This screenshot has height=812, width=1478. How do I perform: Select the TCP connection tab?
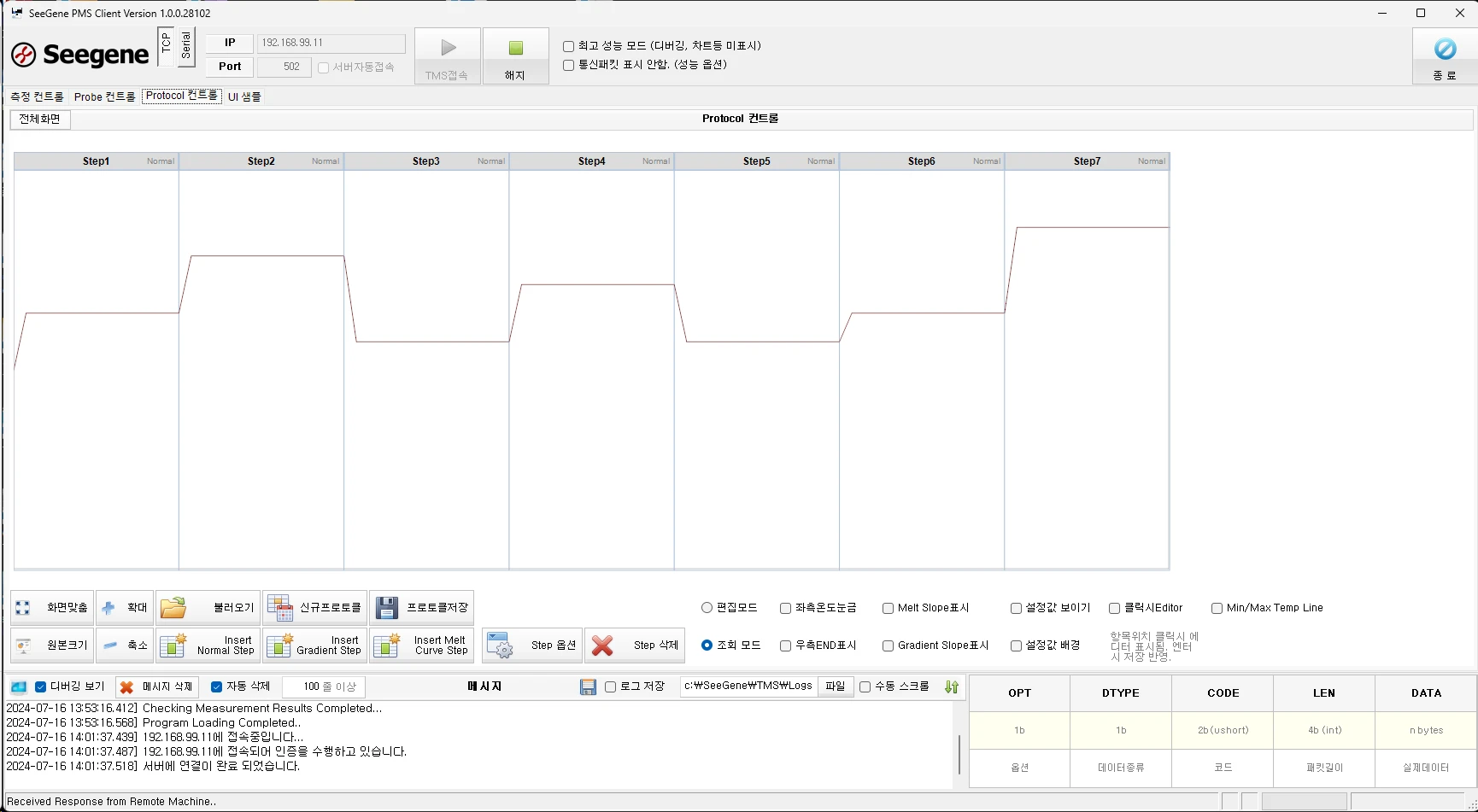pos(166,46)
